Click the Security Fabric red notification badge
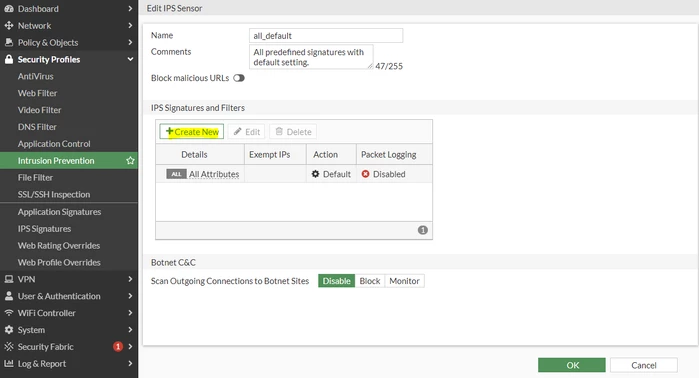This screenshot has width=699, height=378. (x=118, y=346)
